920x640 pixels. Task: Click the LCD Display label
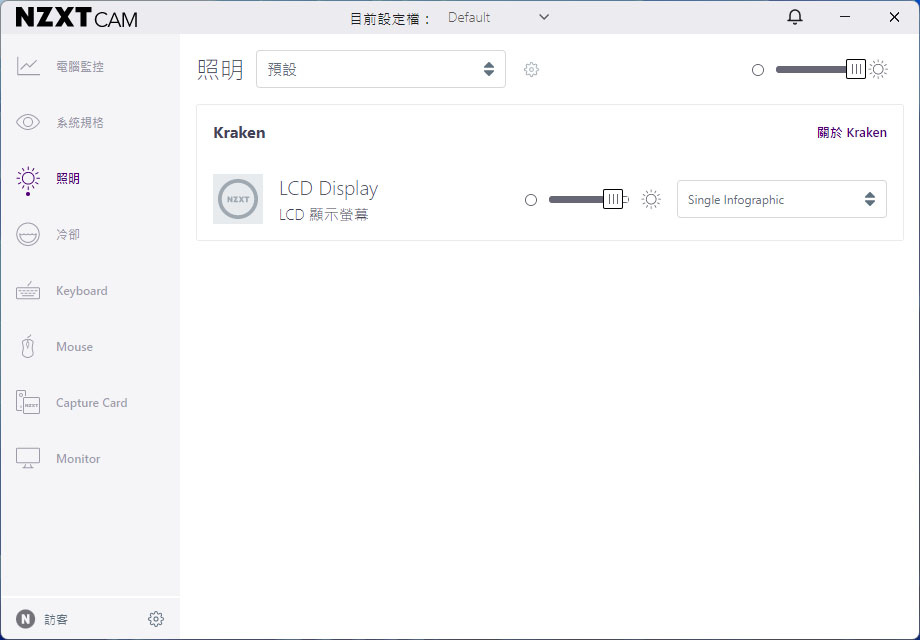(x=329, y=188)
